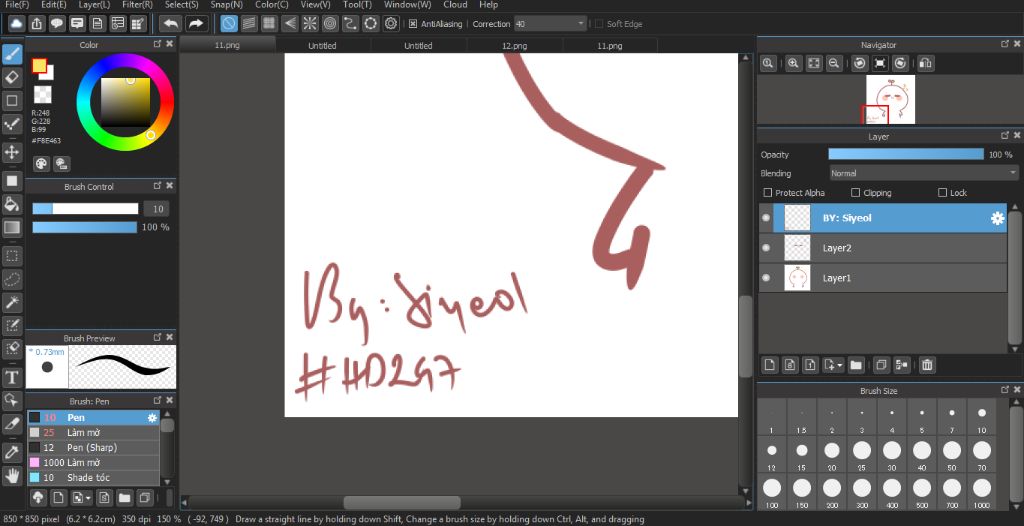Pick brush size 1000 preset
Screen dimensions: 1024x526
[982, 492]
